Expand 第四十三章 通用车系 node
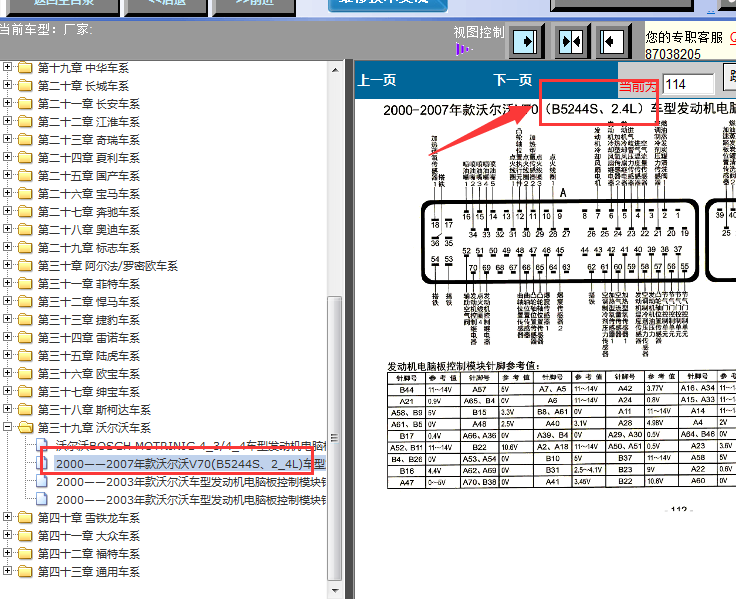The height and width of the screenshot is (599, 736). (x=7, y=571)
